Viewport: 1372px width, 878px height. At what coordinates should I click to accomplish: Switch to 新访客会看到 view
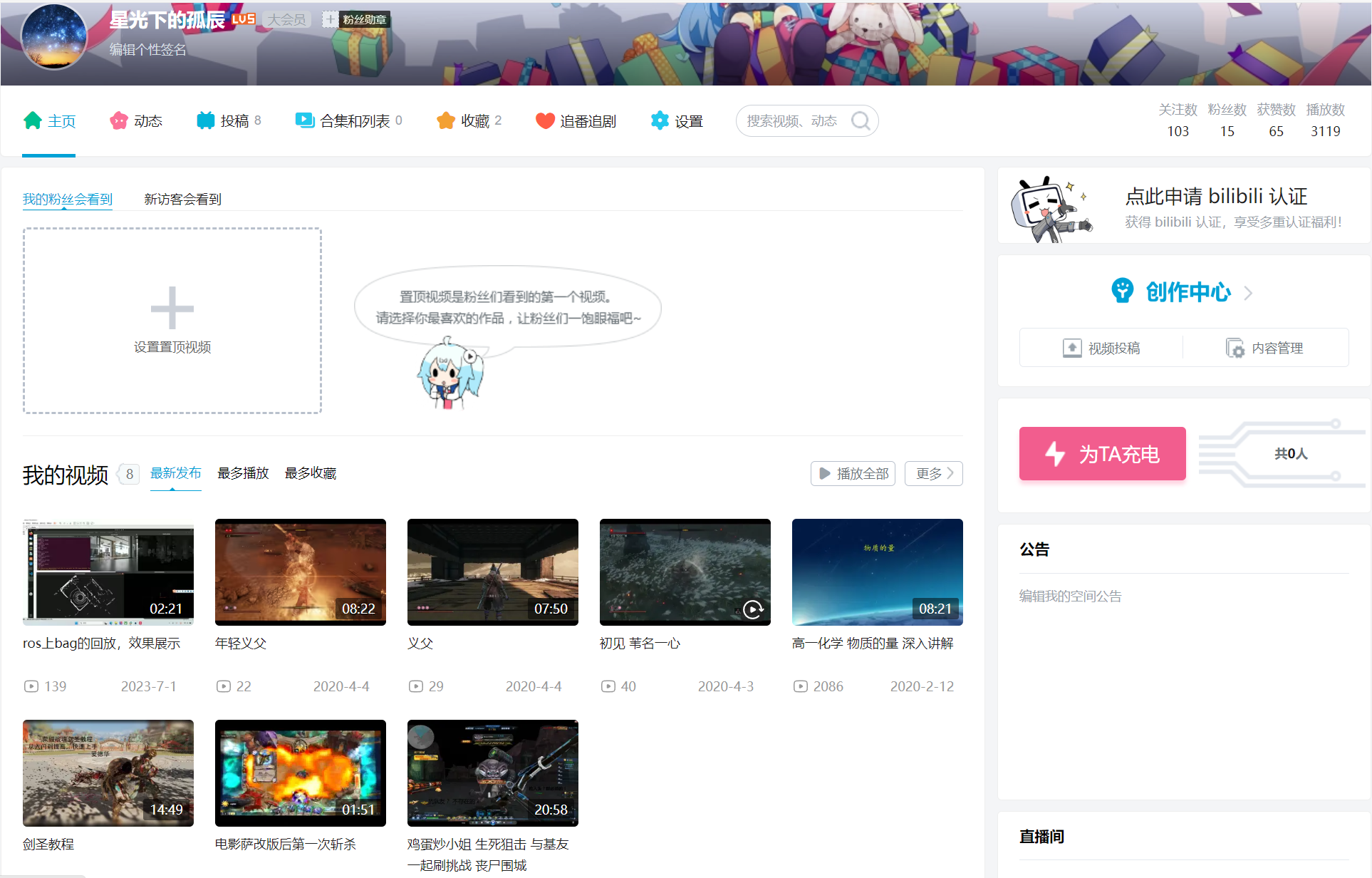(x=182, y=199)
